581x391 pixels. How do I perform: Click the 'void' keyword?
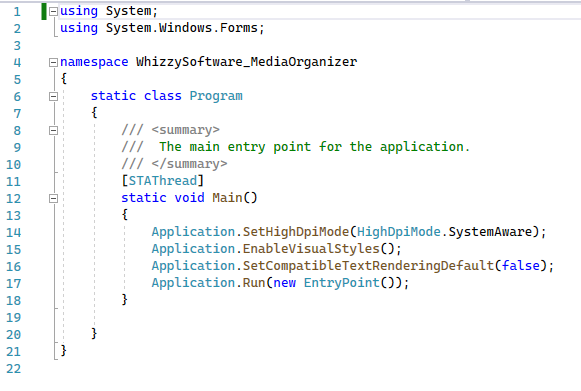189,198
